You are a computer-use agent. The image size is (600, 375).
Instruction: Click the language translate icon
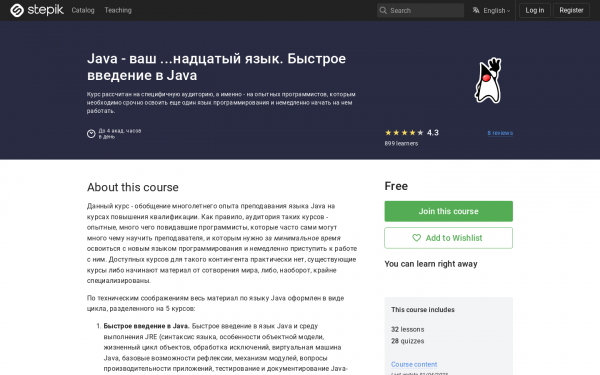pyautogui.click(x=476, y=10)
